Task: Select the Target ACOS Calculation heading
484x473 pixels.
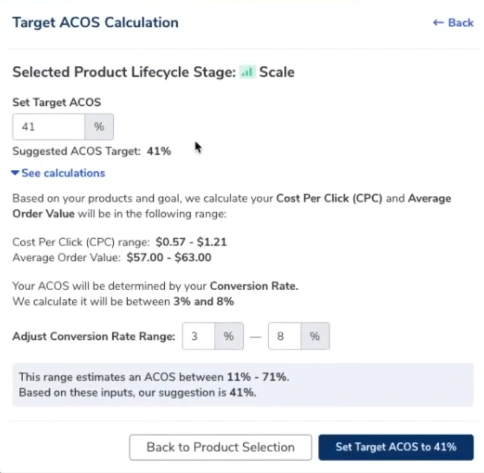Action: tap(96, 23)
